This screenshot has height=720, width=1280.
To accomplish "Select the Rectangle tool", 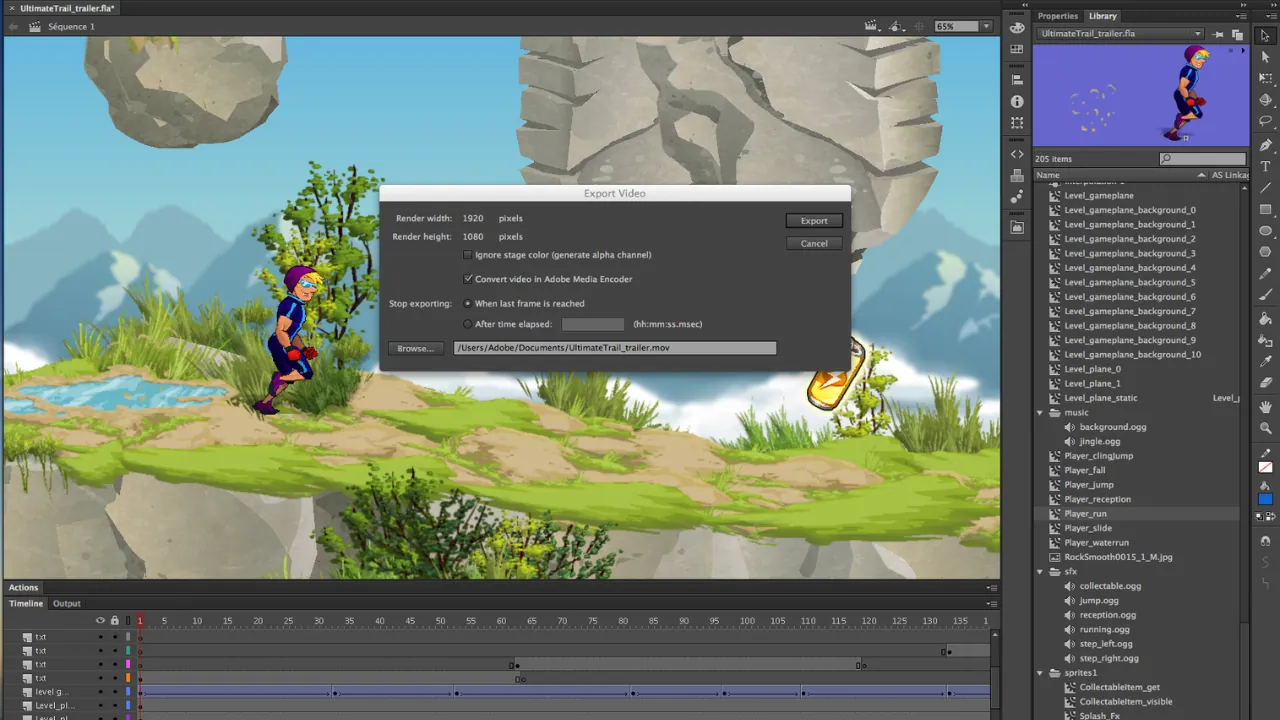I will pyautogui.click(x=1265, y=209).
